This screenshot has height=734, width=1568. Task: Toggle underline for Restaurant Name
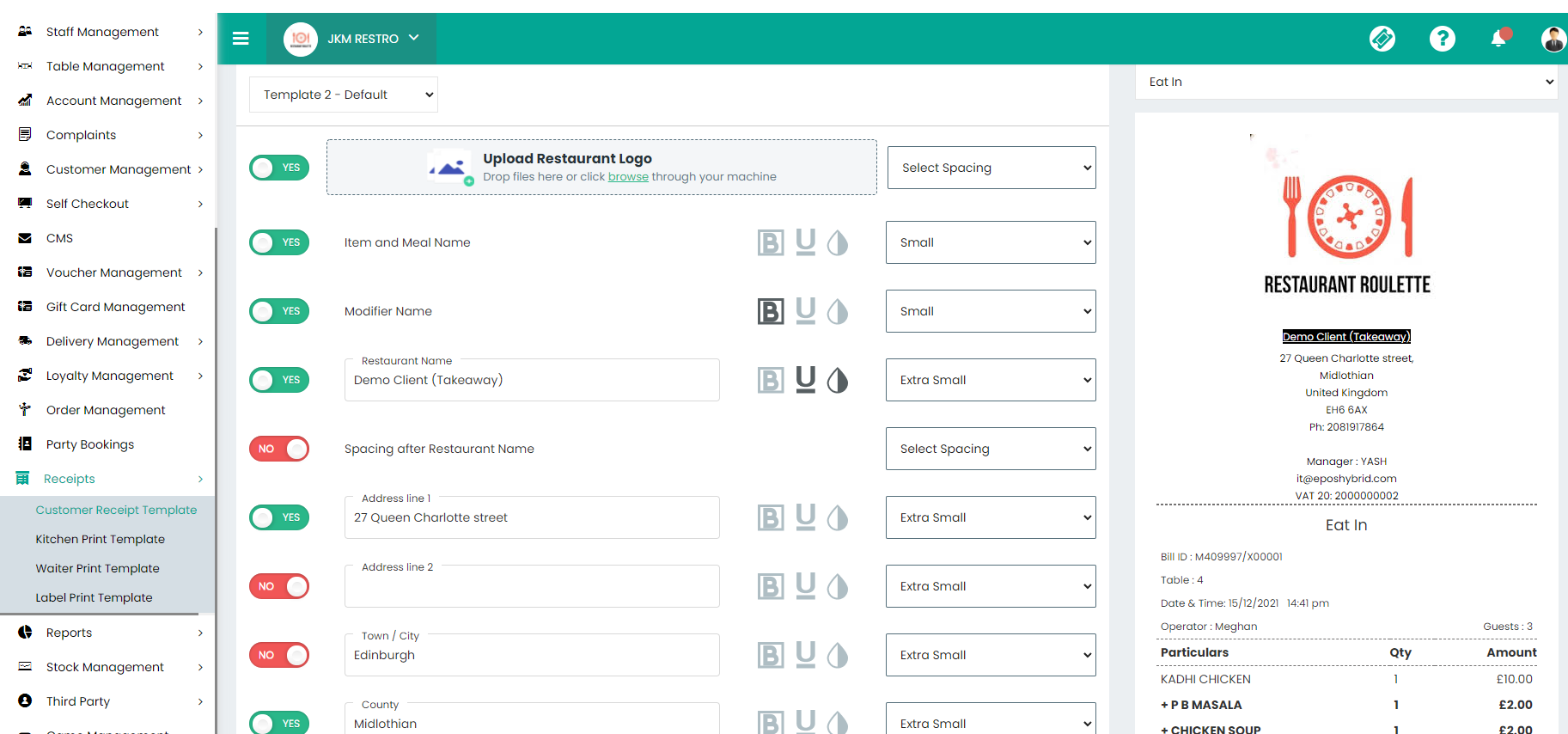805,380
